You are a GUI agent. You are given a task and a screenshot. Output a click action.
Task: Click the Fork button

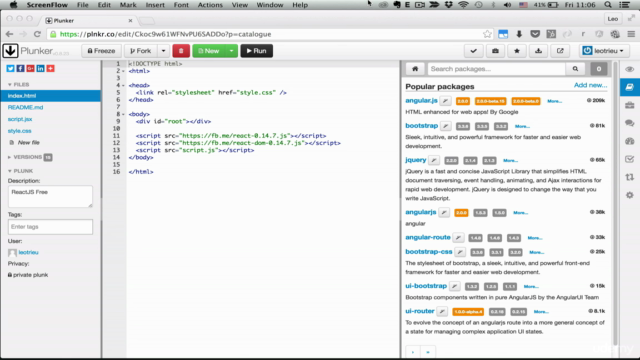141,51
